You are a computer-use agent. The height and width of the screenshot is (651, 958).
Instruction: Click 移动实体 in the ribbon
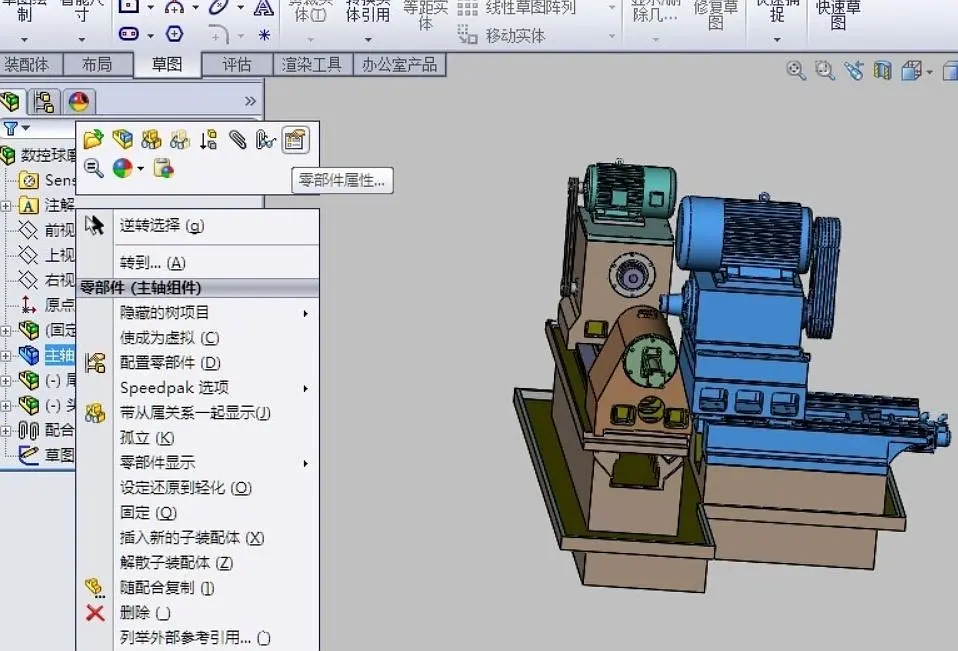515,35
